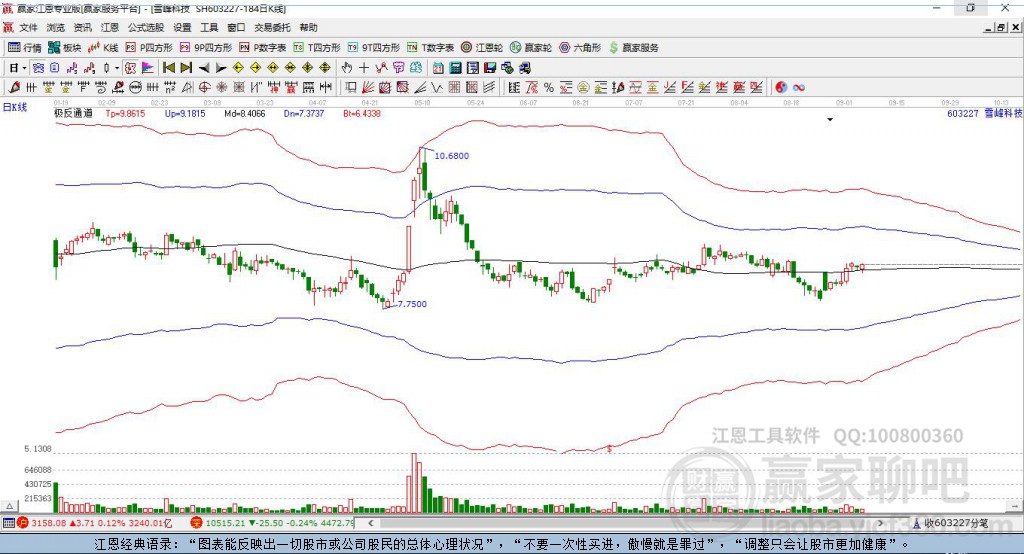Click the floppy disk save icon
The width and height of the screenshot is (1024, 554).
(x=490, y=68)
